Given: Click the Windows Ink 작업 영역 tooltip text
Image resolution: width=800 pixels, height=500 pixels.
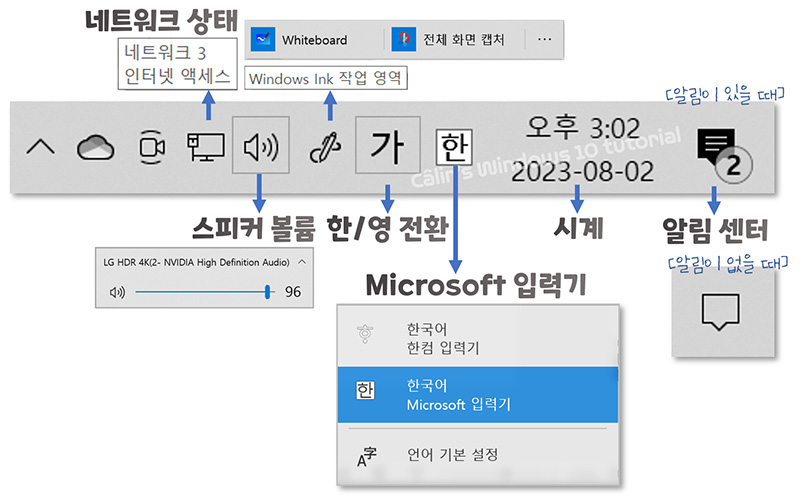Looking at the screenshot, I should pos(326,79).
